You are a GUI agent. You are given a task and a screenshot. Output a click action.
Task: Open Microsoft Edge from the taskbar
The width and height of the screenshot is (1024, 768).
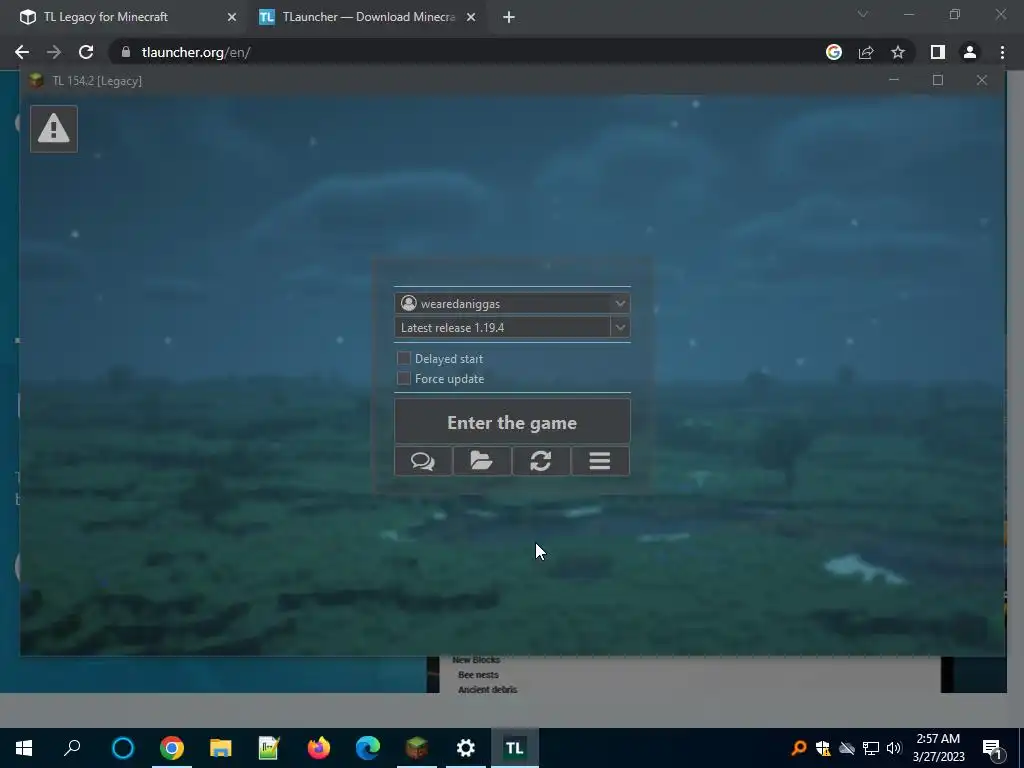368,748
